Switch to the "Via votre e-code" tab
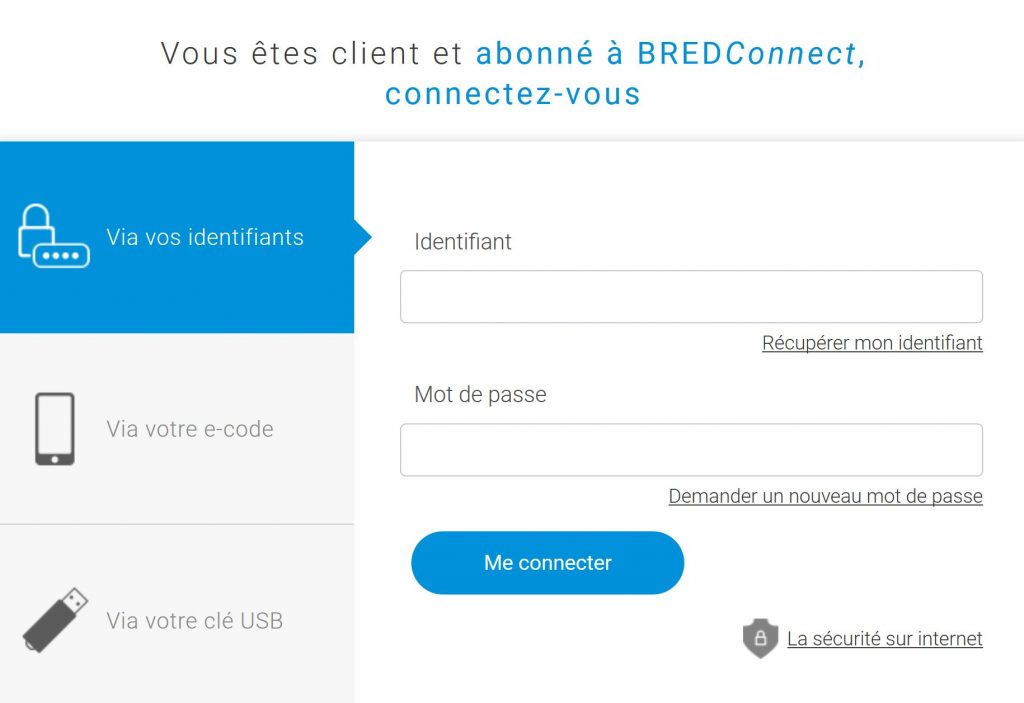 coord(190,430)
